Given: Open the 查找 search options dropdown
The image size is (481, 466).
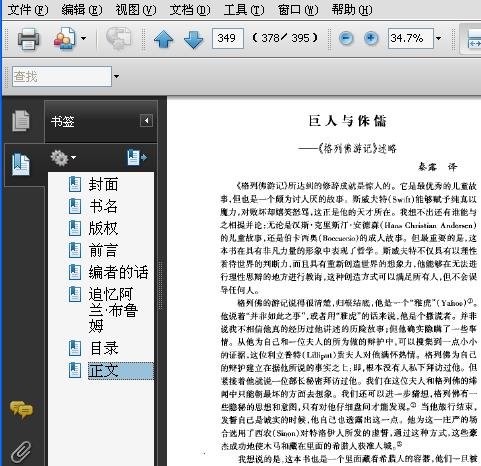Looking at the screenshot, I should coord(116,77).
